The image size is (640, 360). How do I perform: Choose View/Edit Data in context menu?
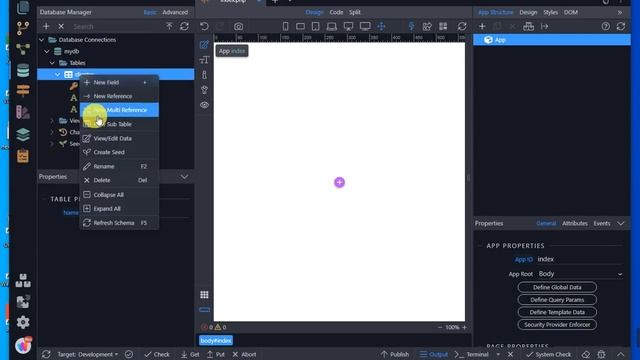[119, 138]
